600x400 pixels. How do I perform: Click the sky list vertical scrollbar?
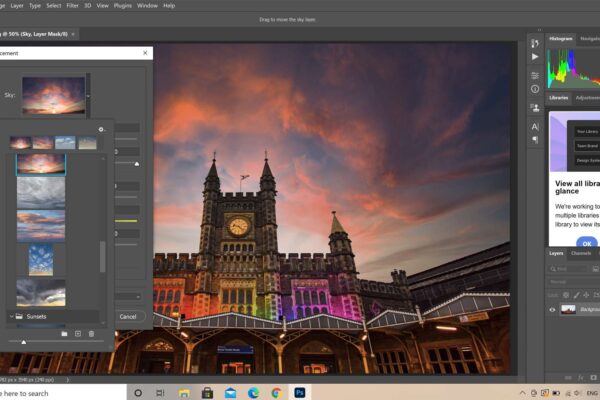click(x=103, y=256)
